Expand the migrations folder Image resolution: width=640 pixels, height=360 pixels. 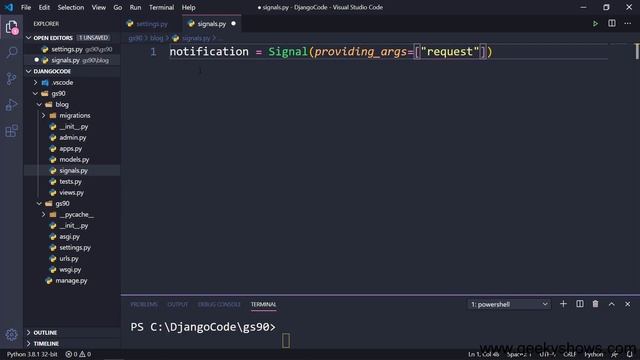pos(72,116)
